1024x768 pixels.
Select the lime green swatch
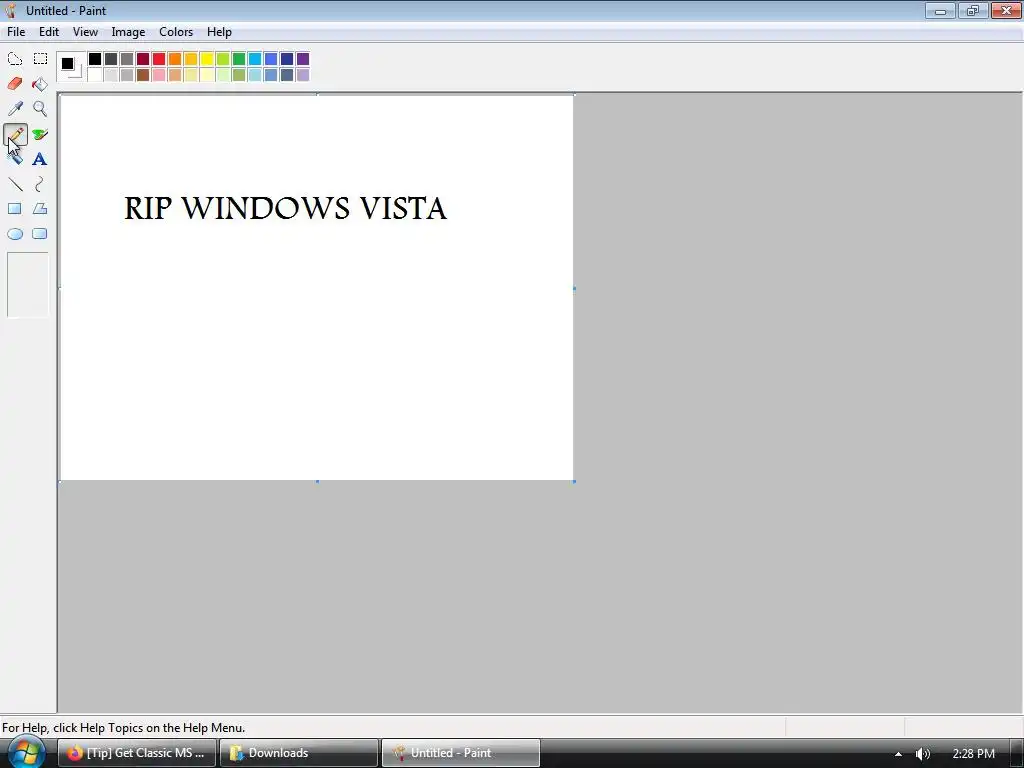pyautogui.click(x=223, y=59)
